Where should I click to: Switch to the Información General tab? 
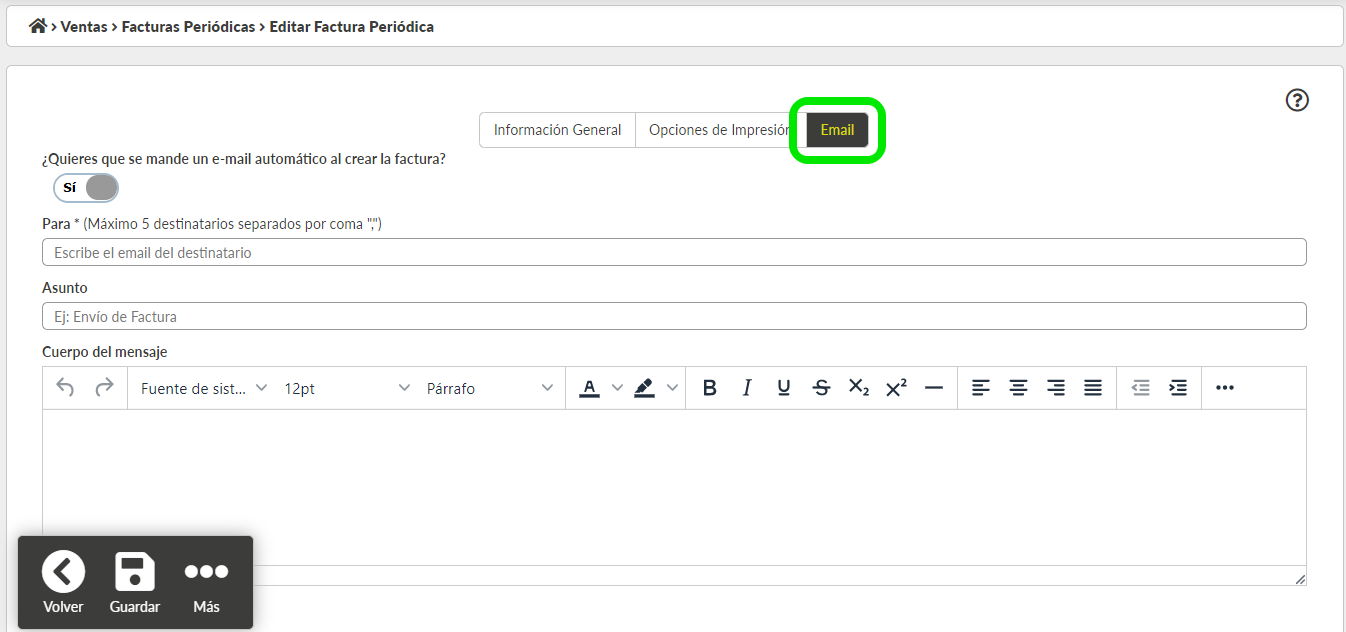click(x=557, y=129)
